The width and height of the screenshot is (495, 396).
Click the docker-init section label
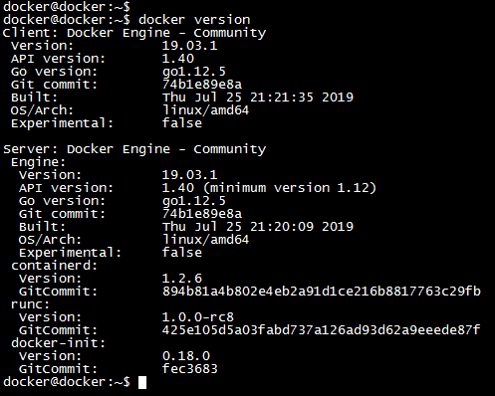[x=58, y=343]
